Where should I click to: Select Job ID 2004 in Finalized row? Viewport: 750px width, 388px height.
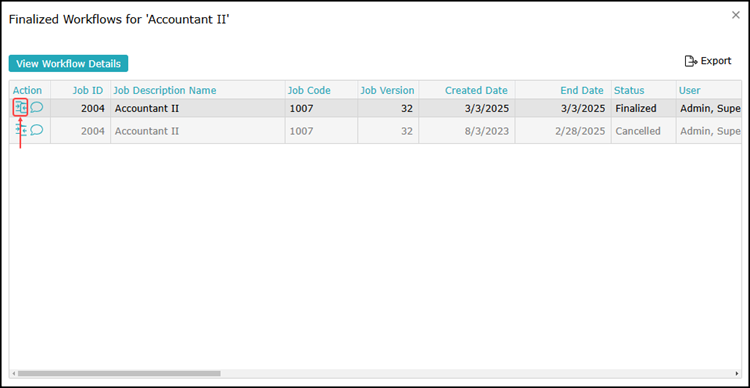pos(80,108)
